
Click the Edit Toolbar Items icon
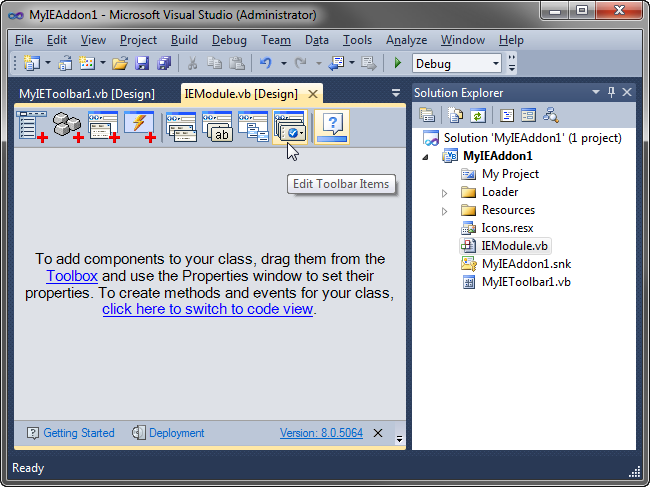(290, 127)
